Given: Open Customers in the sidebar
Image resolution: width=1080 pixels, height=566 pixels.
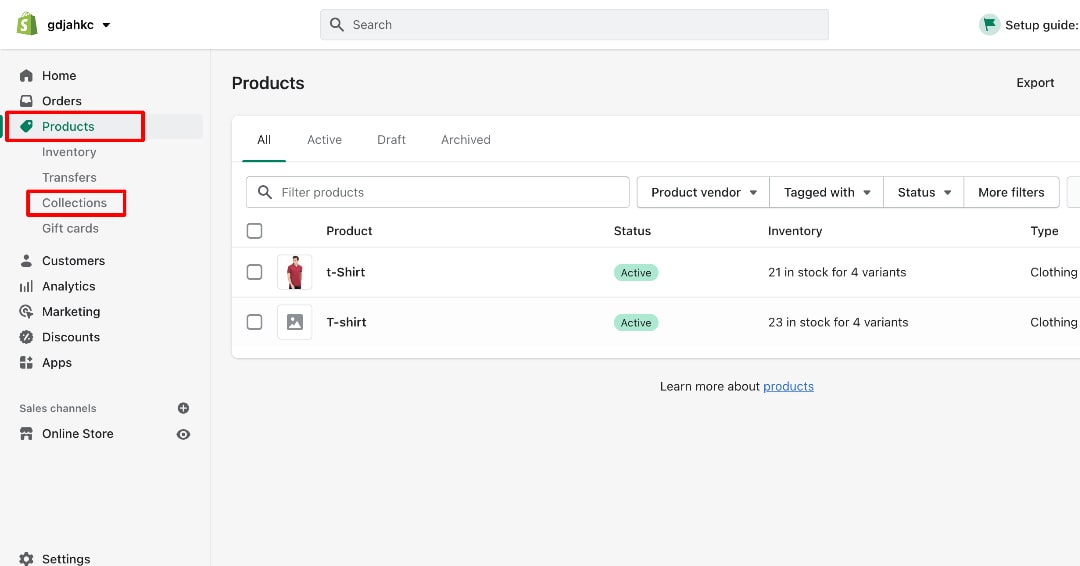Looking at the screenshot, I should pos(74,261).
